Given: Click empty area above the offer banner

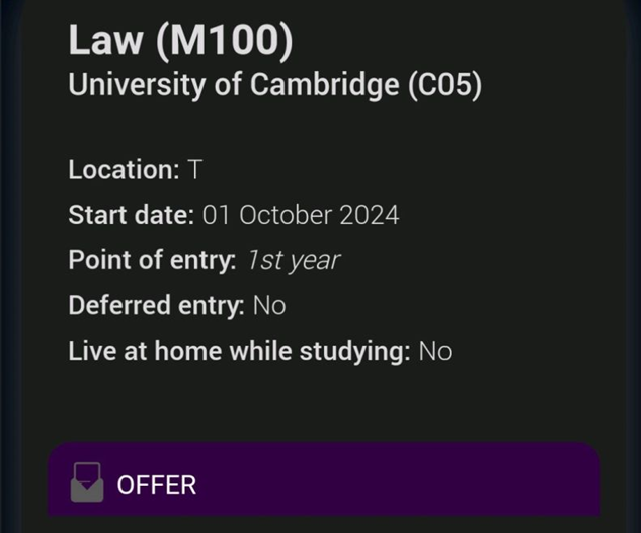Looking at the screenshot, I should click(x=324, y=405).
